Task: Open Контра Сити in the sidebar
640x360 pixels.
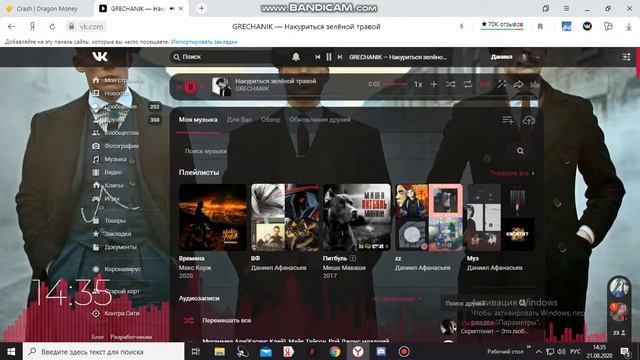Action: [116, 313]
